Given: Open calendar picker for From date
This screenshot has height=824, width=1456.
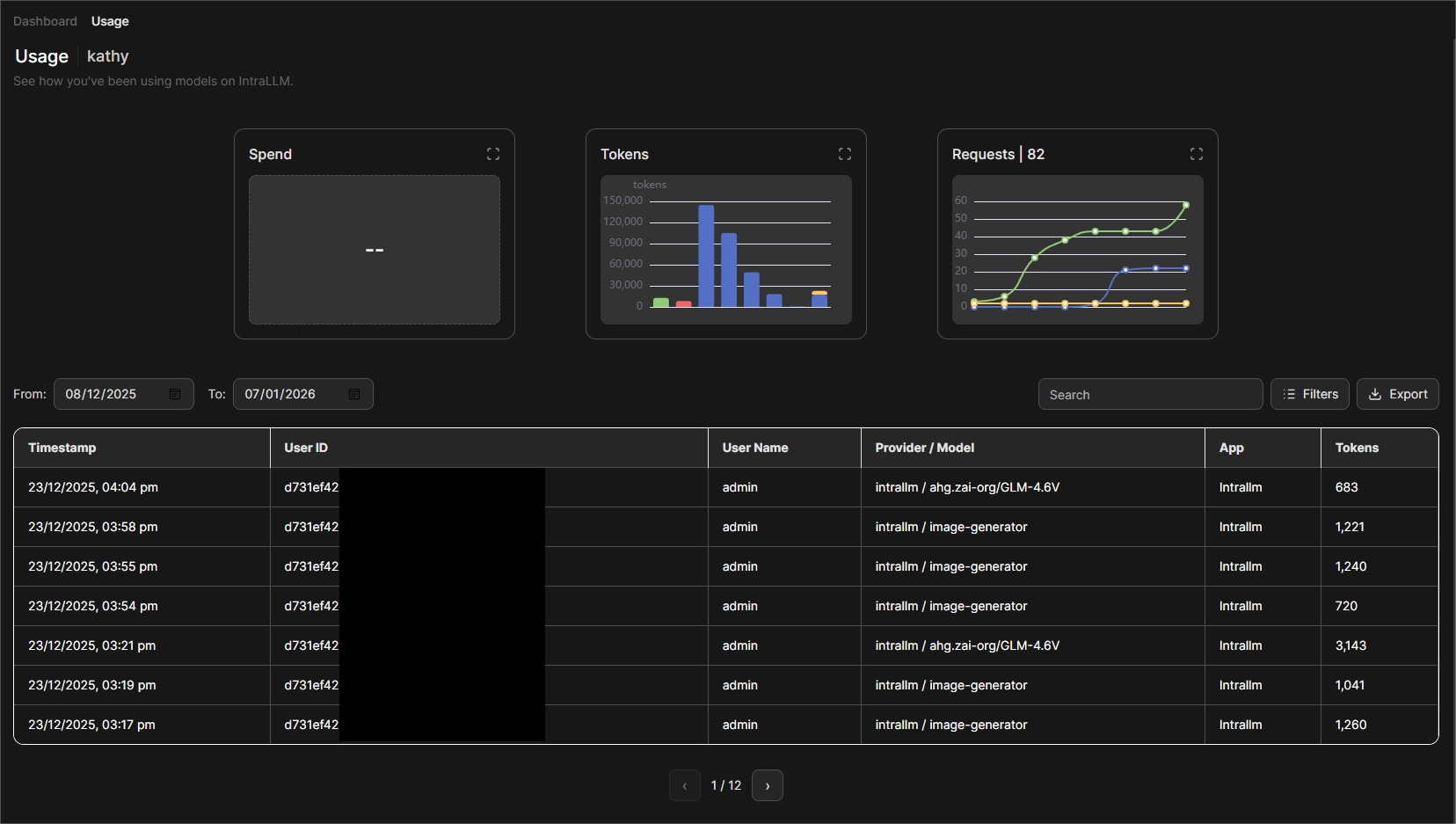Looking at the screenshot, I should [x=175, y=394].
